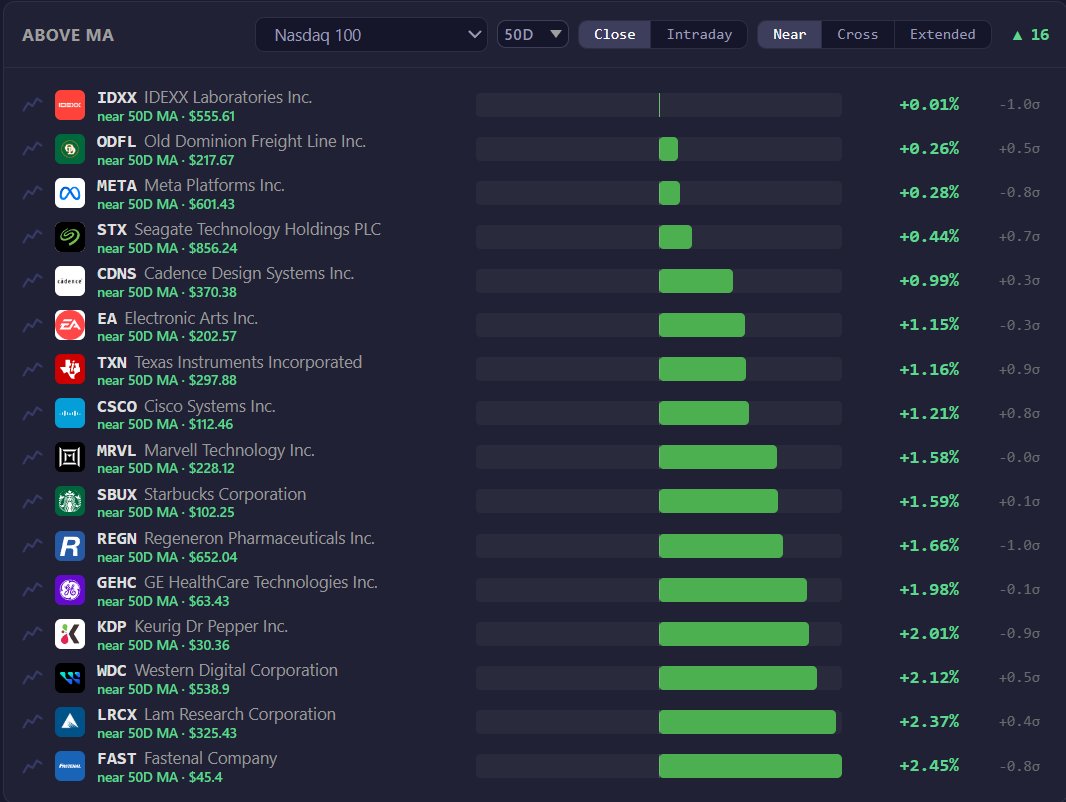Click the Starbucks logo icon
The image size is (1066, 802).
70,502
